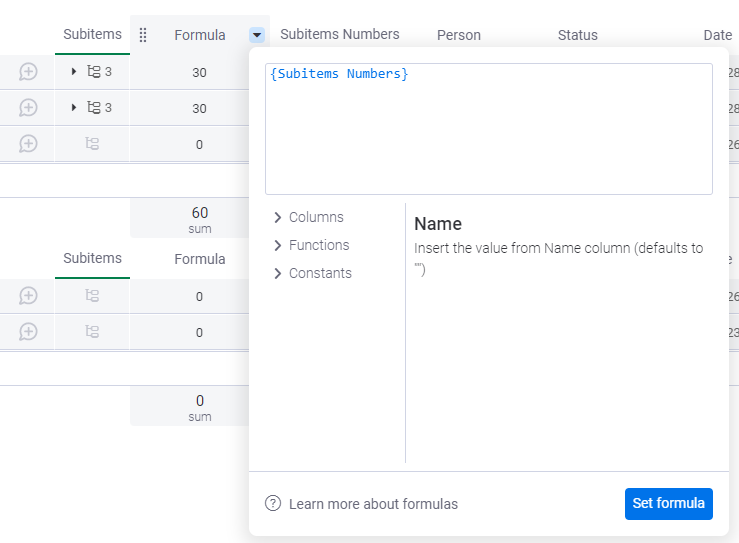
Task: Click the drag handle beside Formula column
Action: click(x=143, y=35)
